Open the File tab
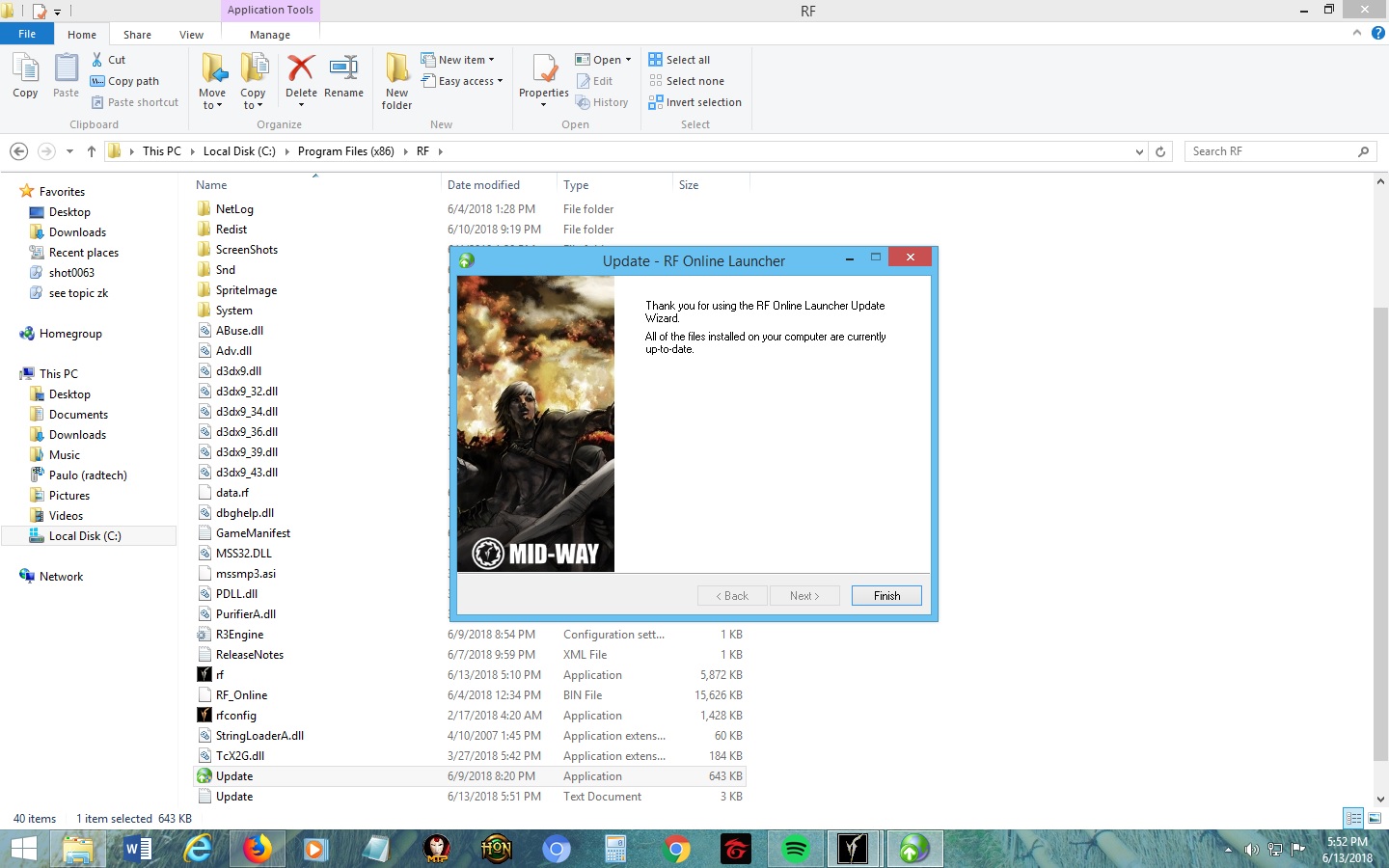Screen dimensions: 1389x868 (27, 34)
